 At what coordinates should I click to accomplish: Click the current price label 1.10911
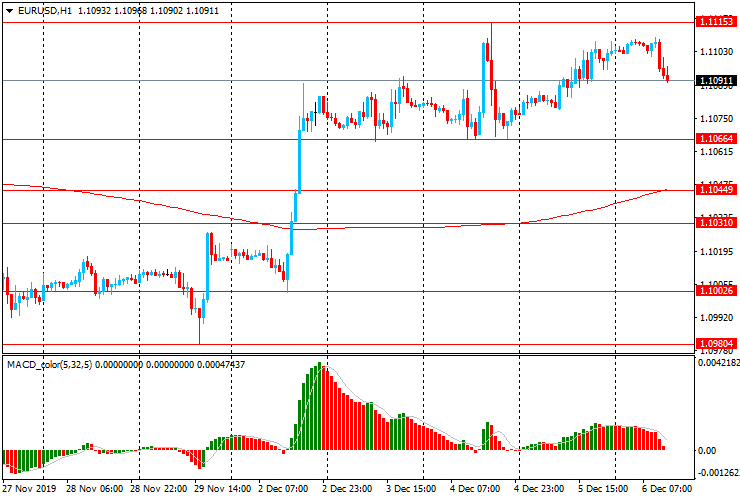tap(716, 80)
